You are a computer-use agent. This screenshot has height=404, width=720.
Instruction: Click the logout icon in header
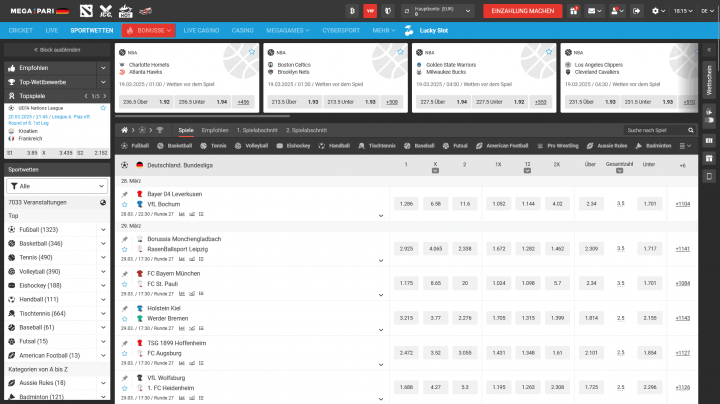636,11
